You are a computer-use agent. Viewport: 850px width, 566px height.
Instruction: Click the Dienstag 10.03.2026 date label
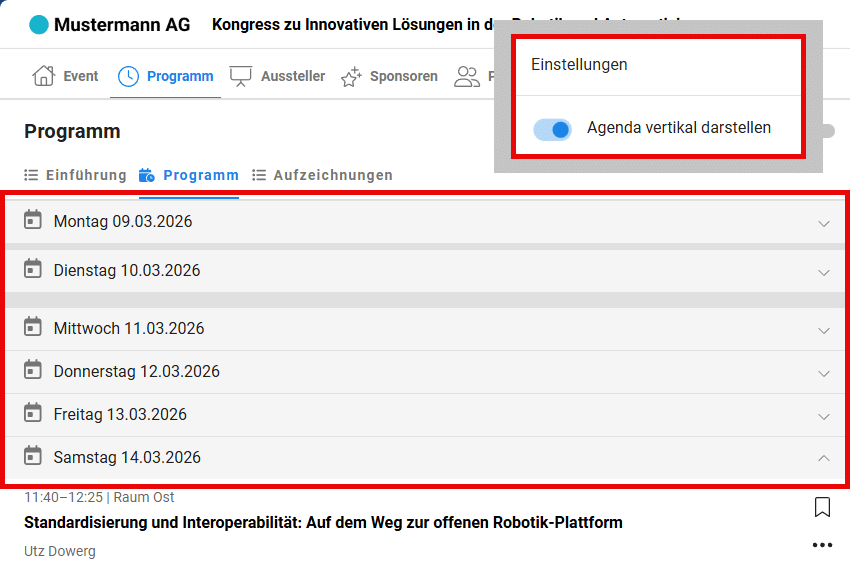pyautogui.click(x=127, y=270)
